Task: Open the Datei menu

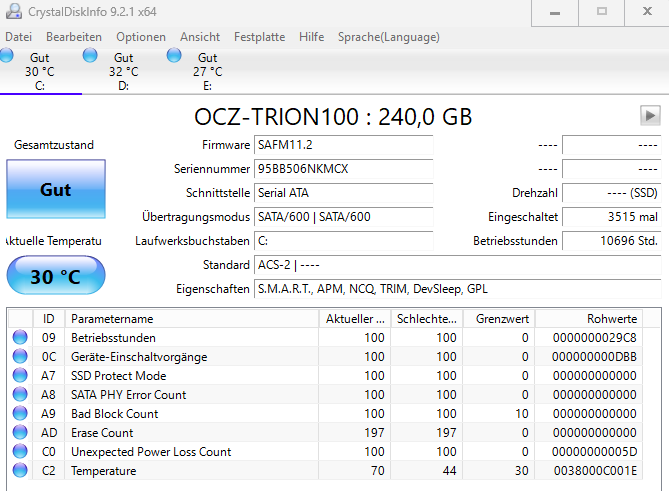Action: [x=18, y=37]
